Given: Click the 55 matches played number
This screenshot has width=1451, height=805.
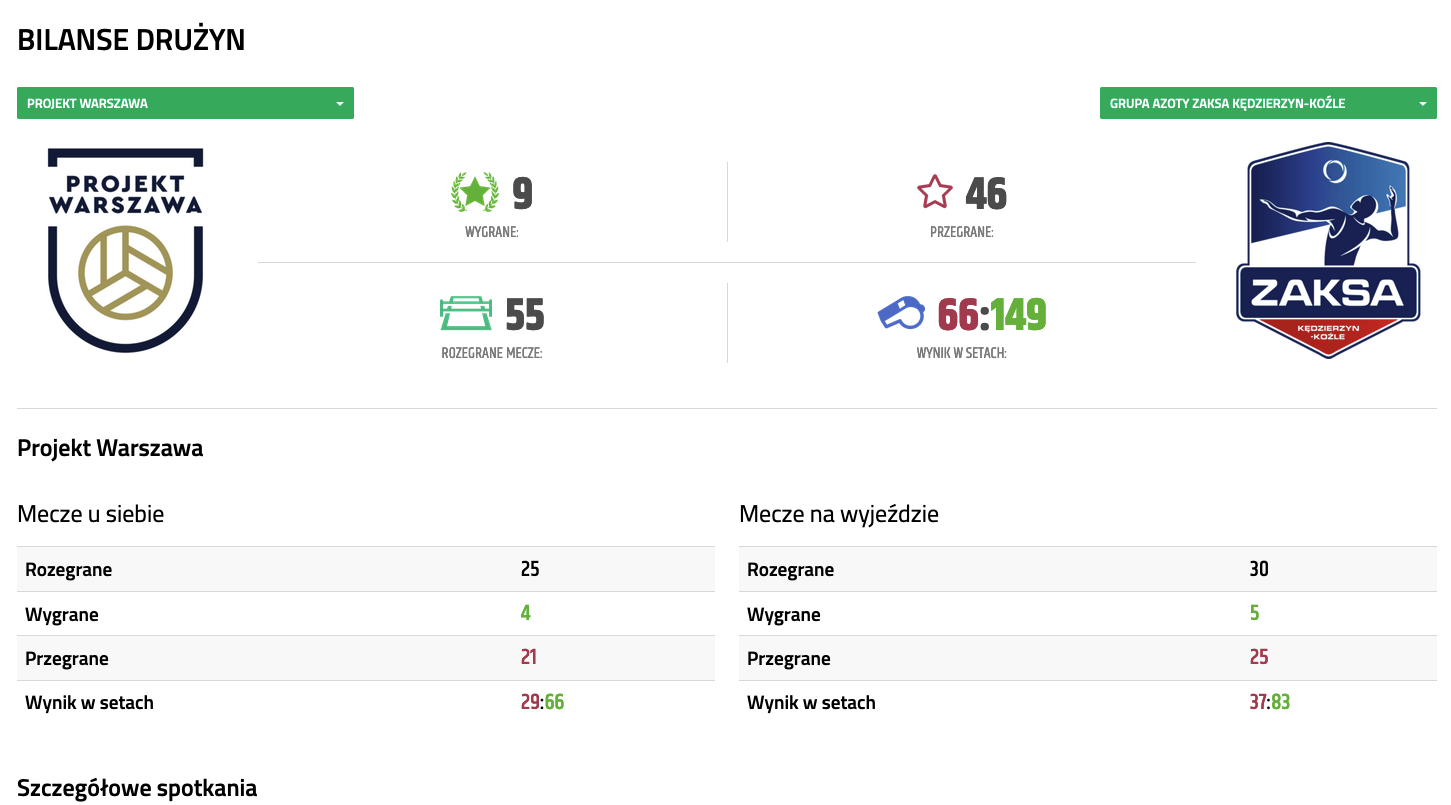Looking at the screenshot, I should tap(524, 315).
